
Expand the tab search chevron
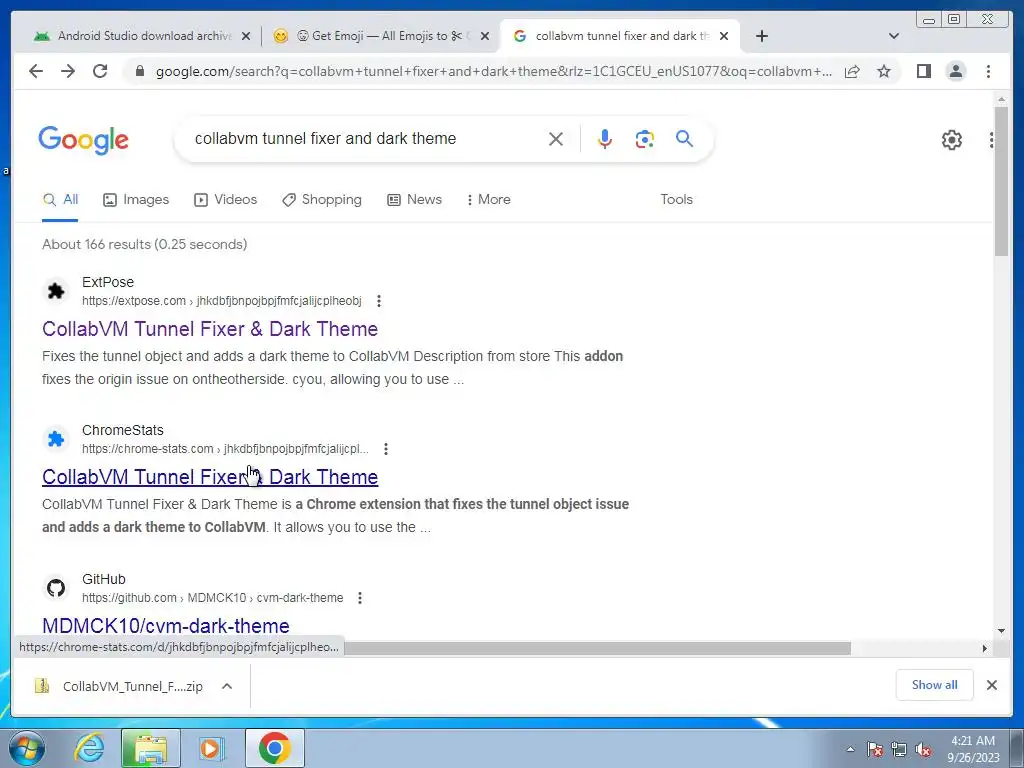pyautogui.click(x=894, y=36)
